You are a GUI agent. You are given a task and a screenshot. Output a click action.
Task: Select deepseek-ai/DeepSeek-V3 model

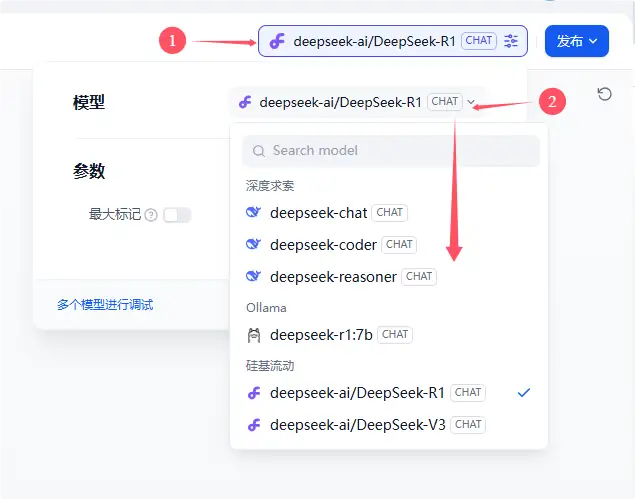pos(389,425)
